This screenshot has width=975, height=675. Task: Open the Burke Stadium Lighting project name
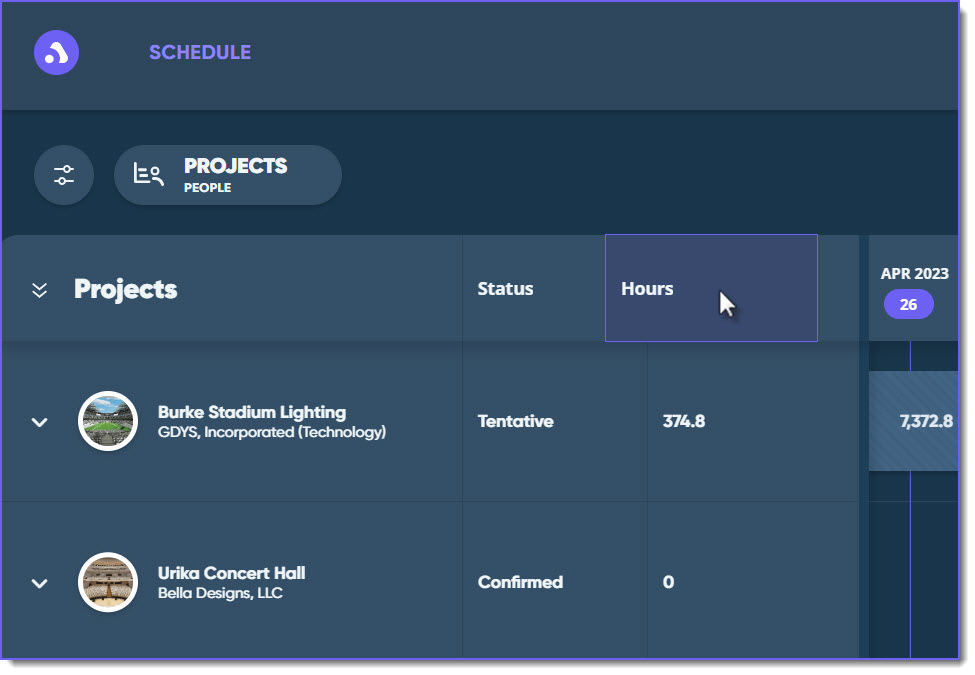[252, 411]
